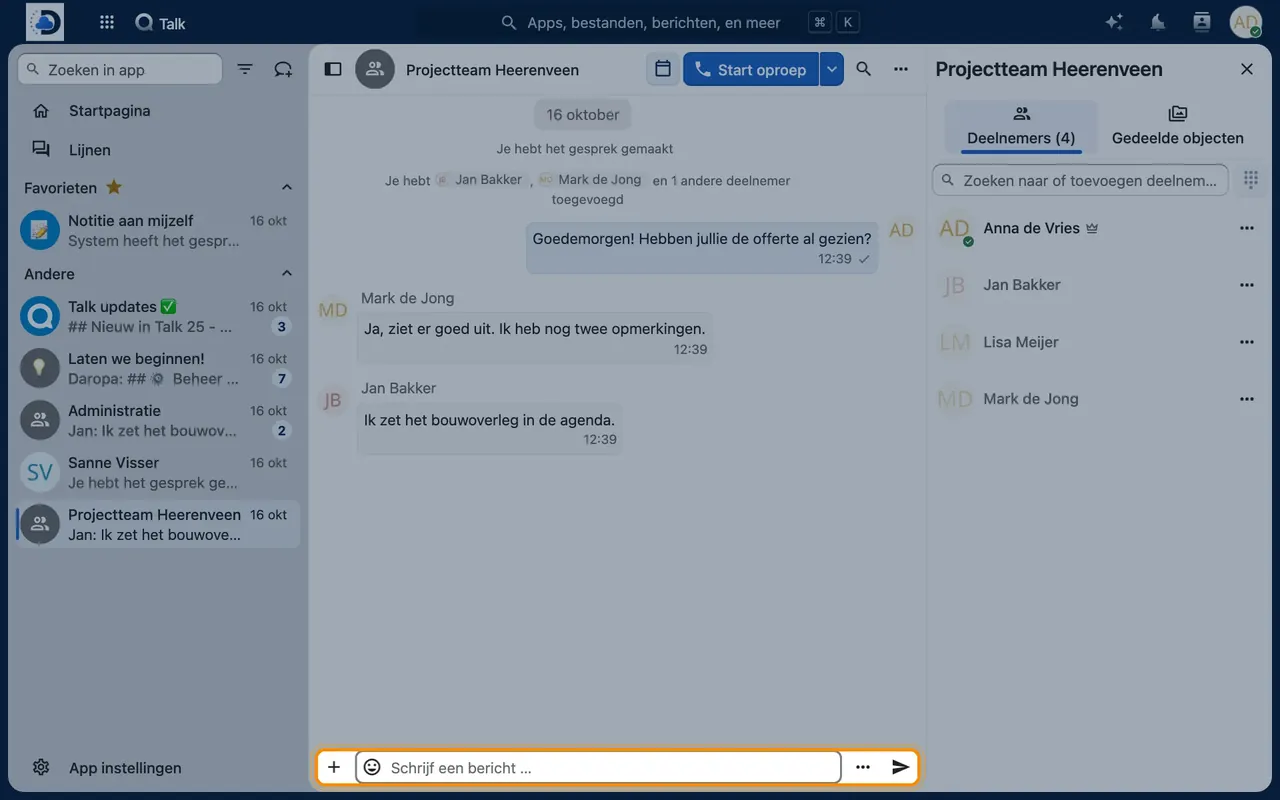Open Jan Bakker participant options
Screen dimensions: 1280x800
1247,285
